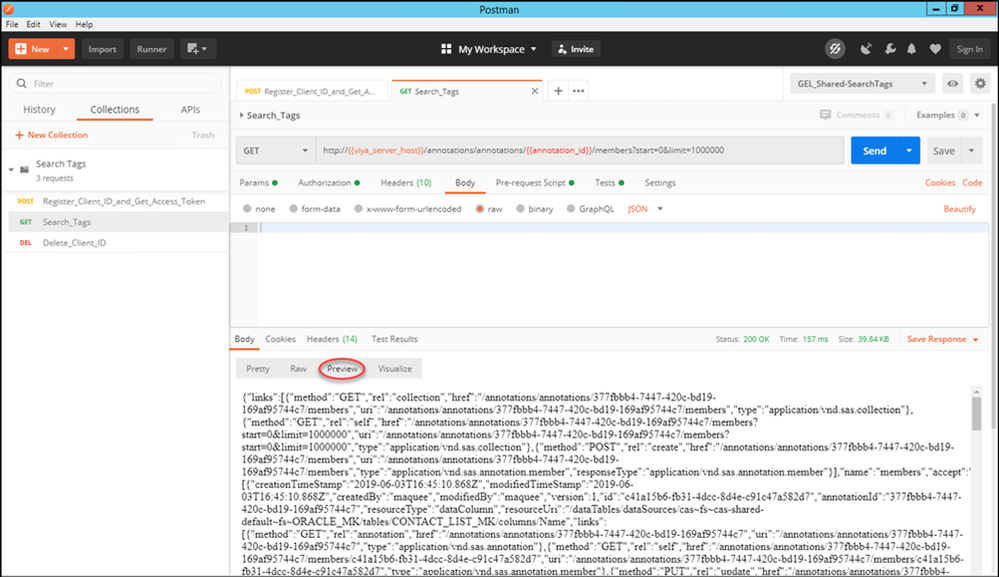Open the GET method dropdown
Screen dimensions: 999x577
tap(275, 151)
